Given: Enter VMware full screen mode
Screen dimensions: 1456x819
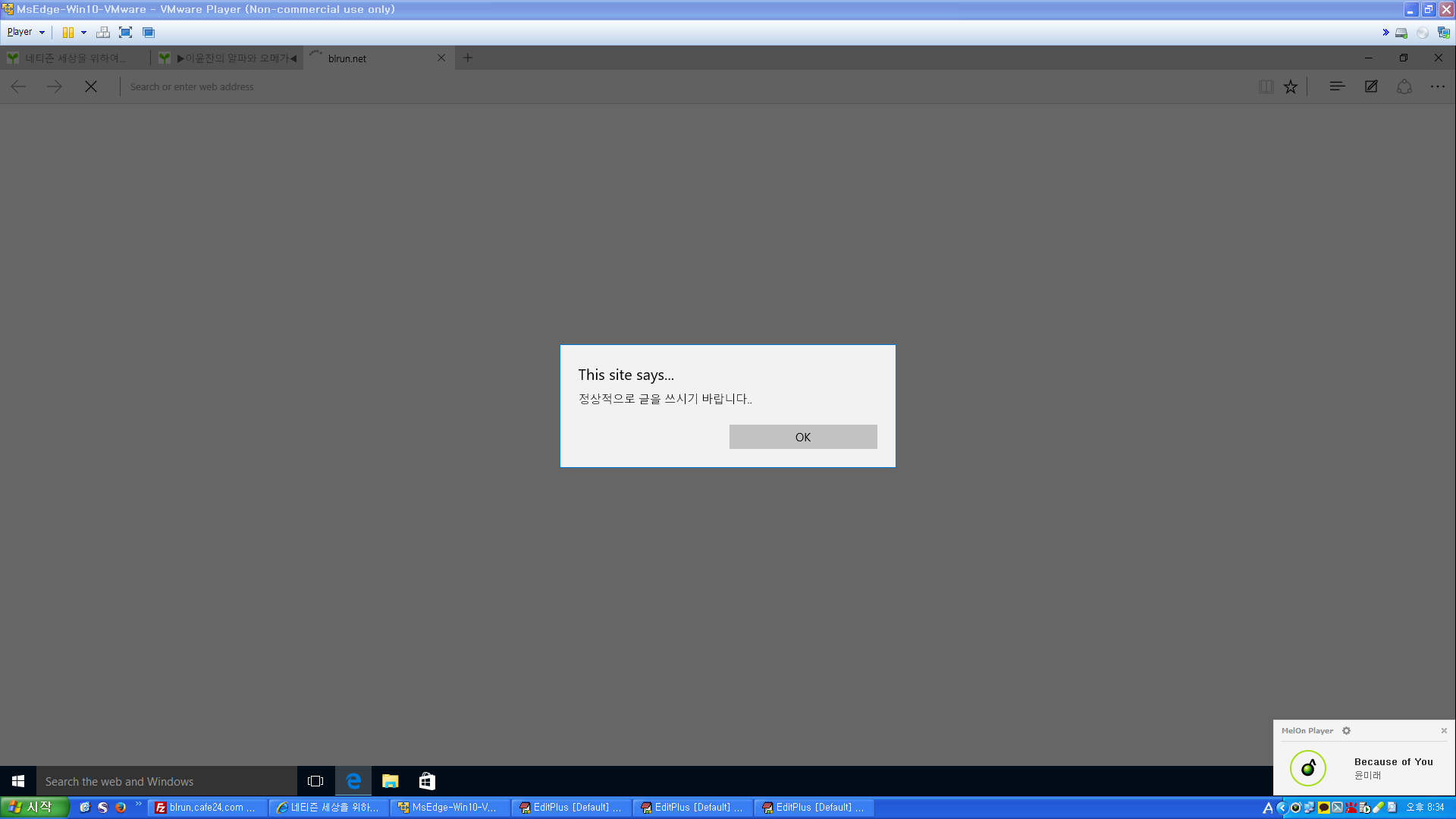Looking at the screenshot, I should point(126,32).
